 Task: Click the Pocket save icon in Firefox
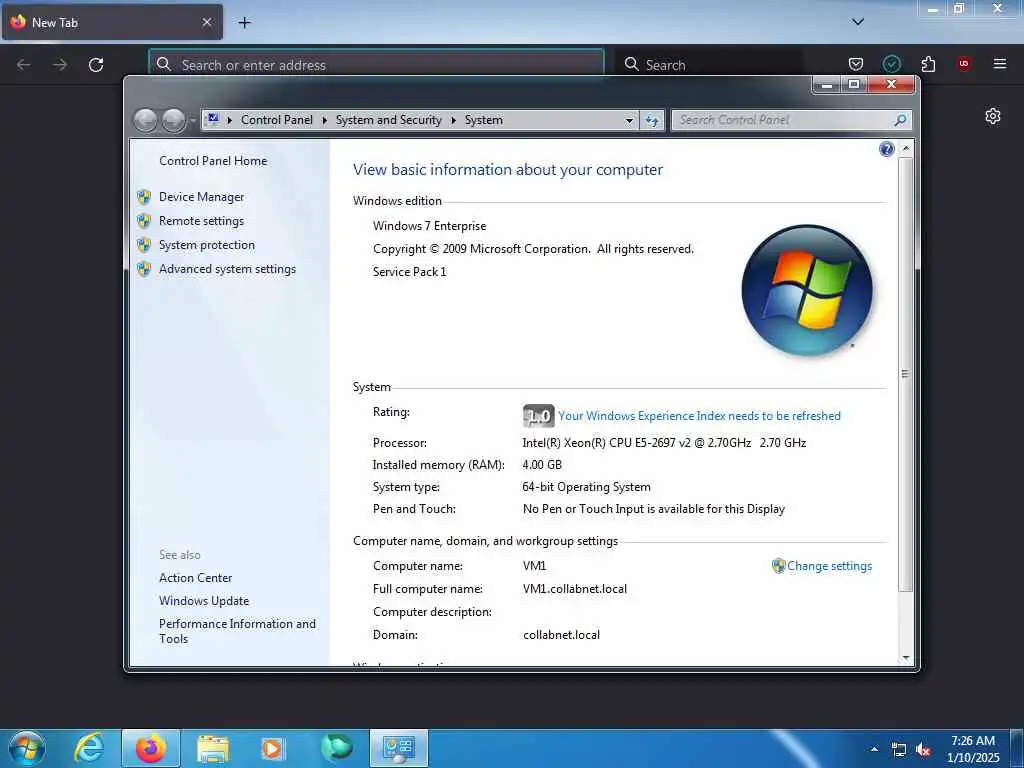pos(856,64)
